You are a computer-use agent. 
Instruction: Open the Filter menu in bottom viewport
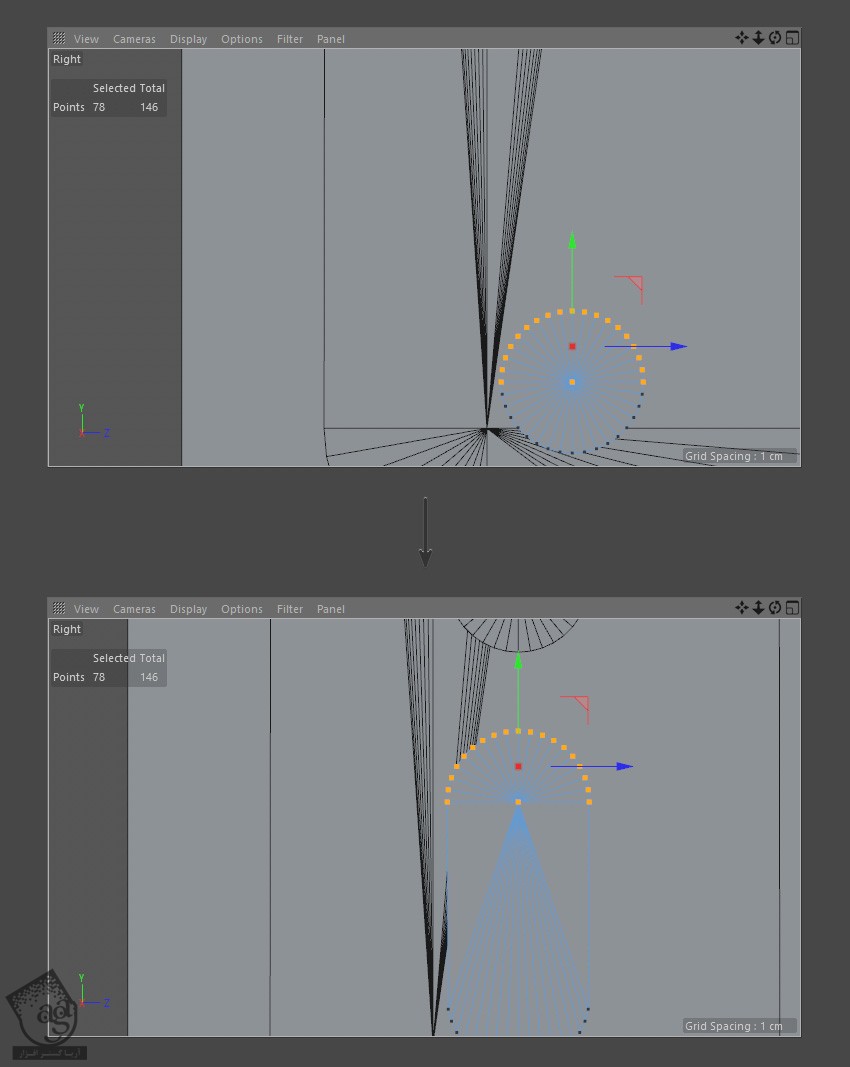coord(290,609)
